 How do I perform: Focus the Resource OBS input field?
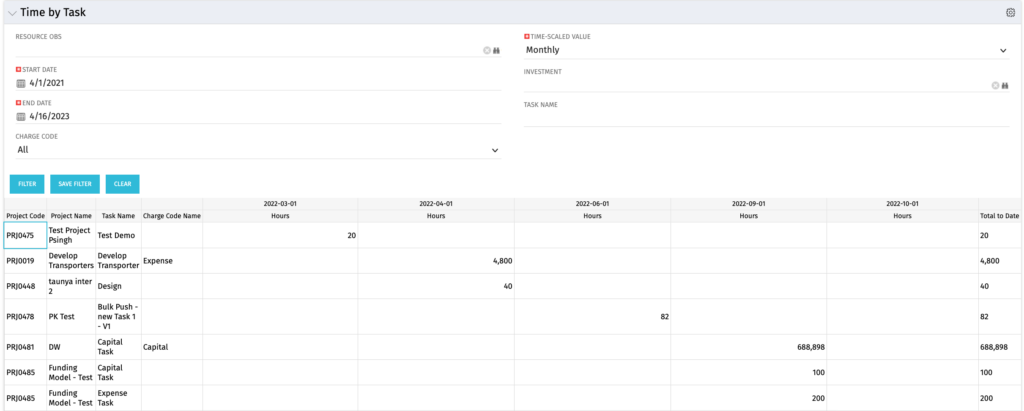[248, 50]
